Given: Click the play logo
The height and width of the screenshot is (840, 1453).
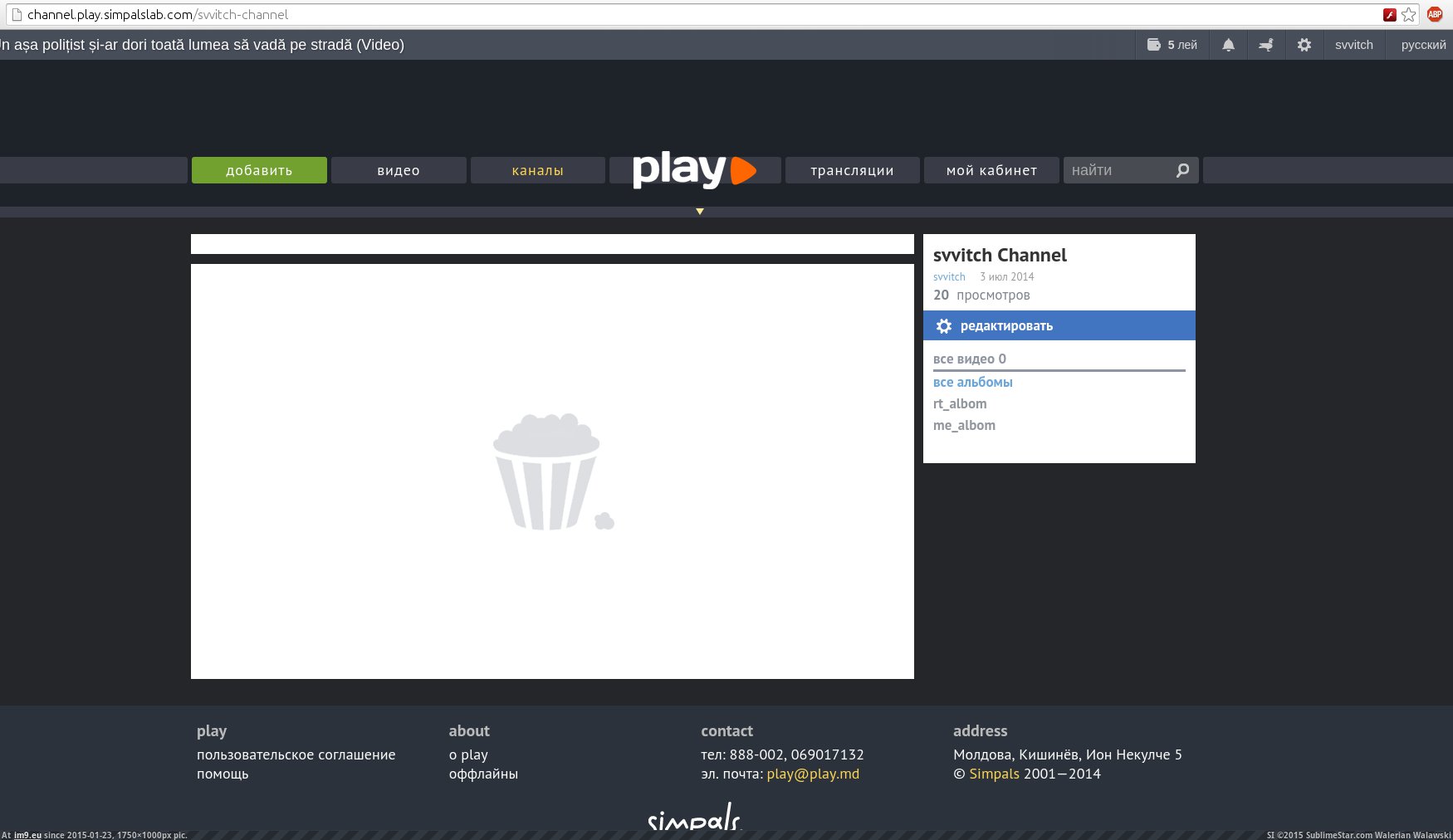Looking at the screenshot, I should coord(694,169).
